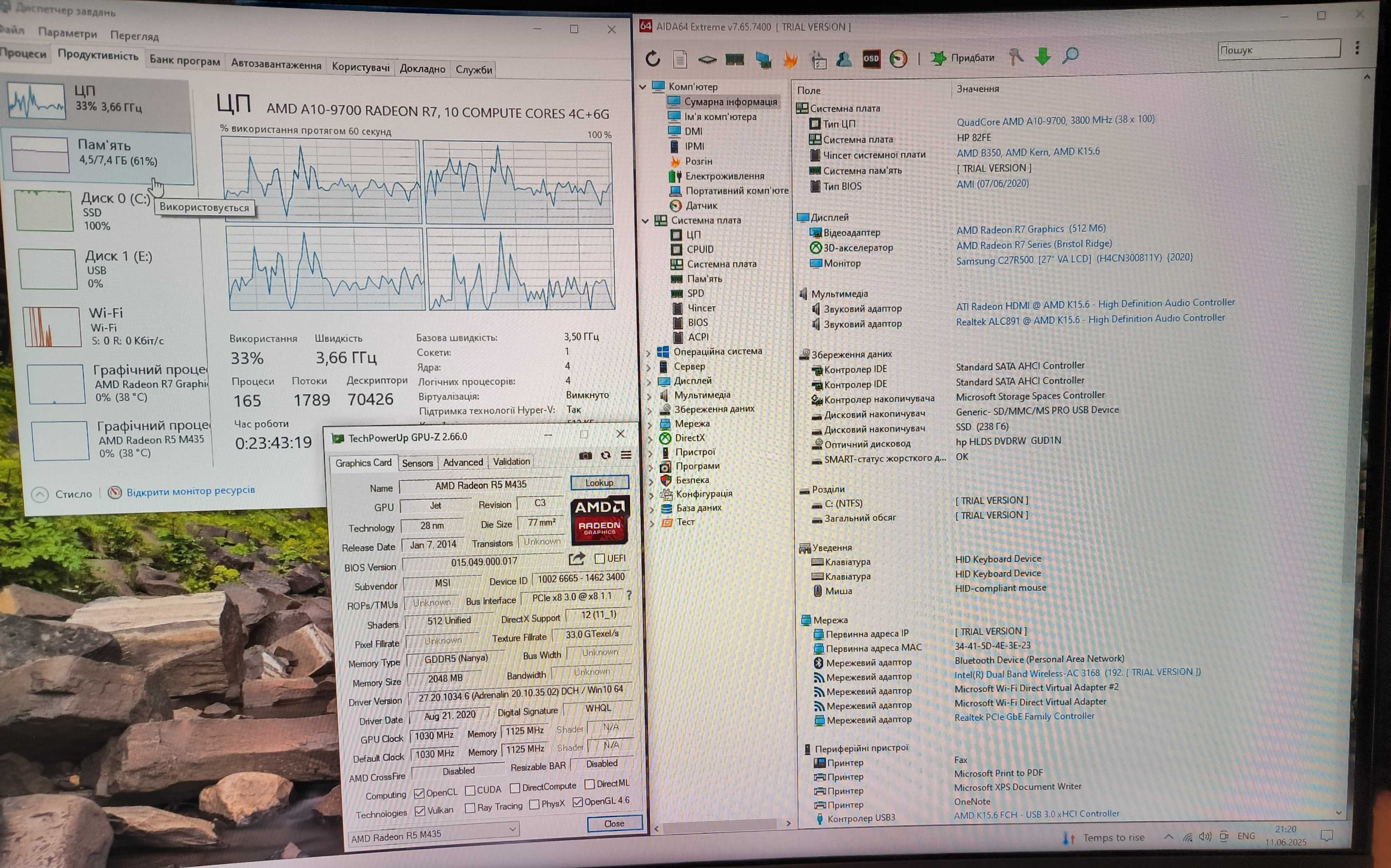Image resolution: width=1391 pixels, height=868 pixels.
Task: Click the AIDA64 Refresh toolbar icon
Action: 653,58
